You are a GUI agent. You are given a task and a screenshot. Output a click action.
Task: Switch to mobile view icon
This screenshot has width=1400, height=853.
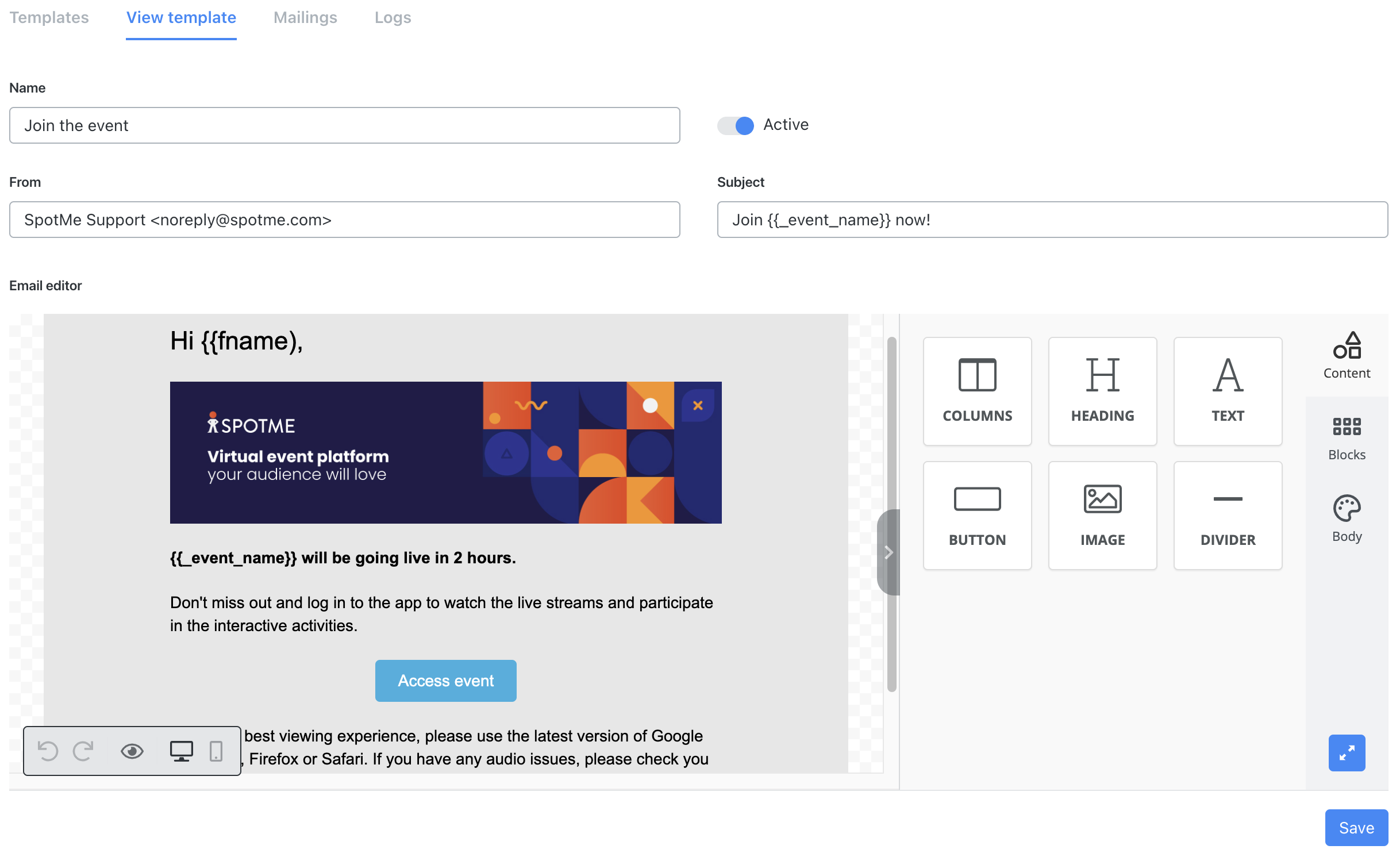pos(216,751)
